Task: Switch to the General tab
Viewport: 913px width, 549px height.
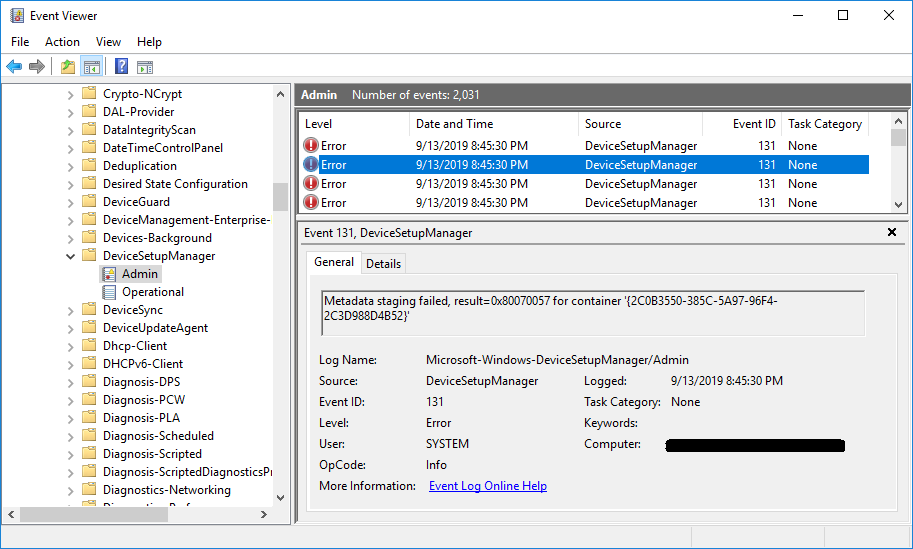Action: [334, 262]
